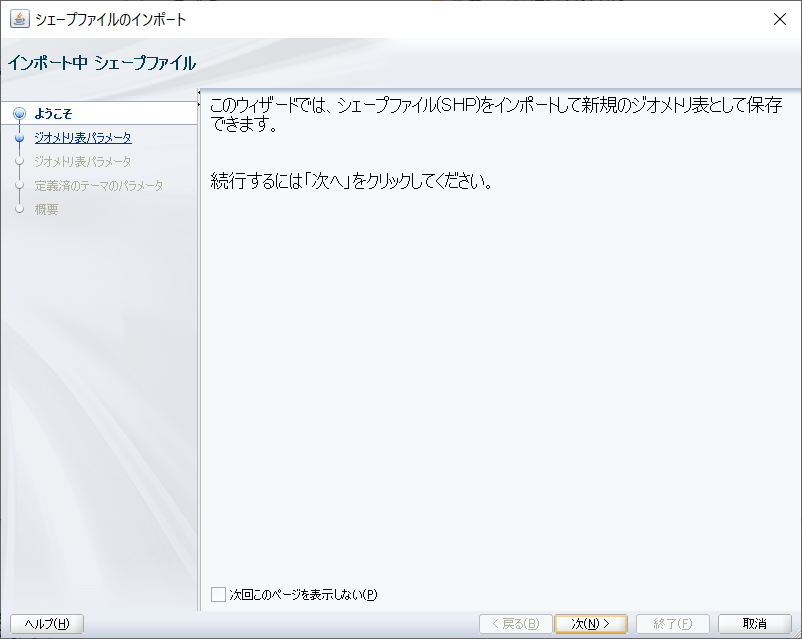Image resolution: width=802 pixels, height=639 pixels.
Task: Click the disabled 終了(F) button
Action: click(673, 624)
